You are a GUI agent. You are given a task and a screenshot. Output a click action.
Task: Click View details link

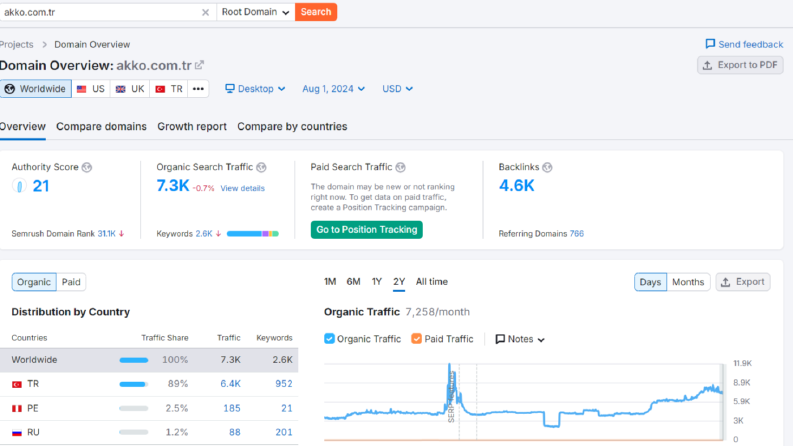[x=242, y=188]
